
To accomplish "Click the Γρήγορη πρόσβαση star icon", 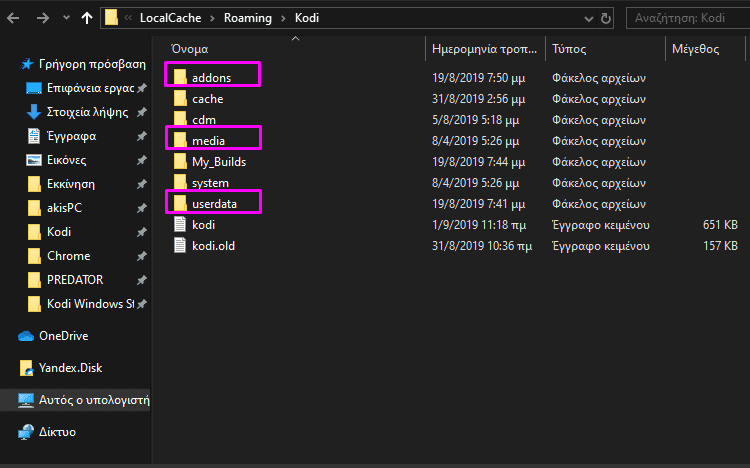I will coord(27,64).
